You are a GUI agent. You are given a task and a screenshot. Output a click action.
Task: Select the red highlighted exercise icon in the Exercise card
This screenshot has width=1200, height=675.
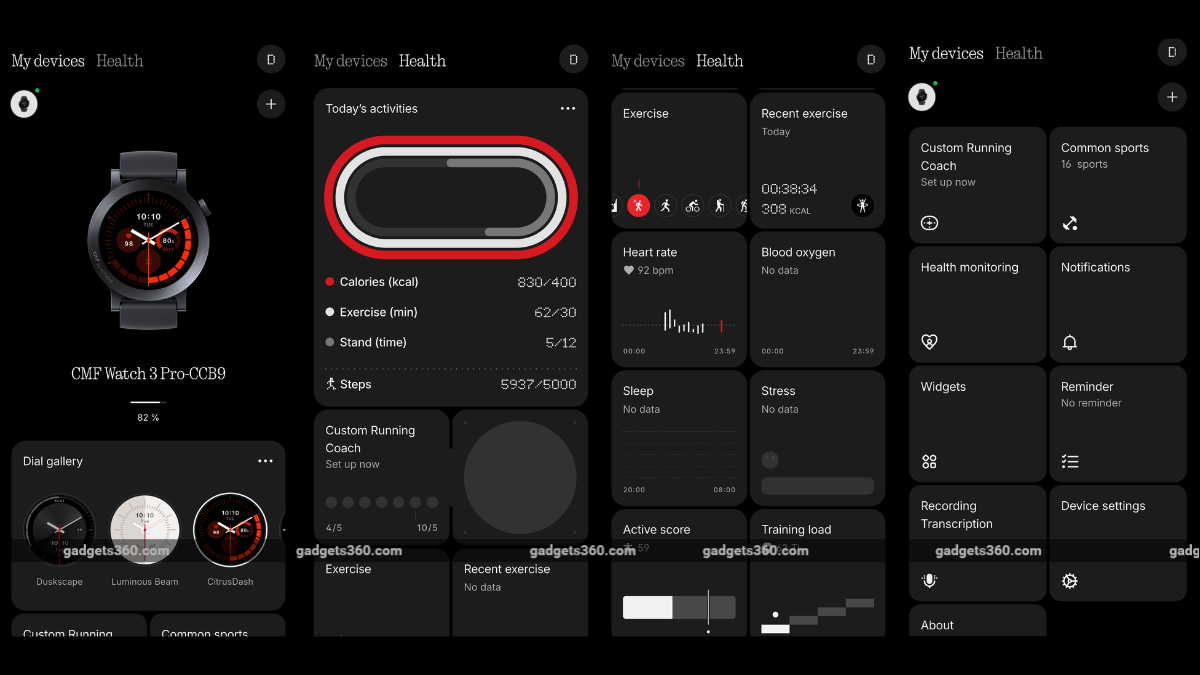(x=638, y=206)
